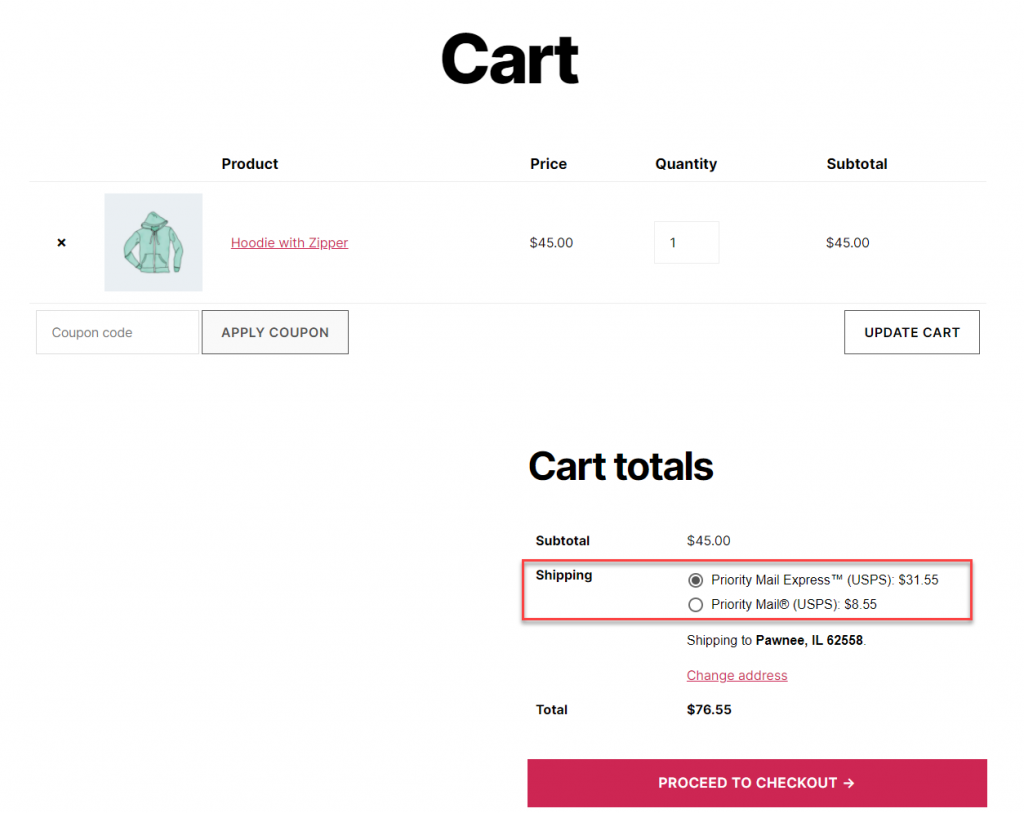The width and height of the screenshot is (1024, 813).
Task: Click the Quantity column header
Action: (x=686, y=164)
